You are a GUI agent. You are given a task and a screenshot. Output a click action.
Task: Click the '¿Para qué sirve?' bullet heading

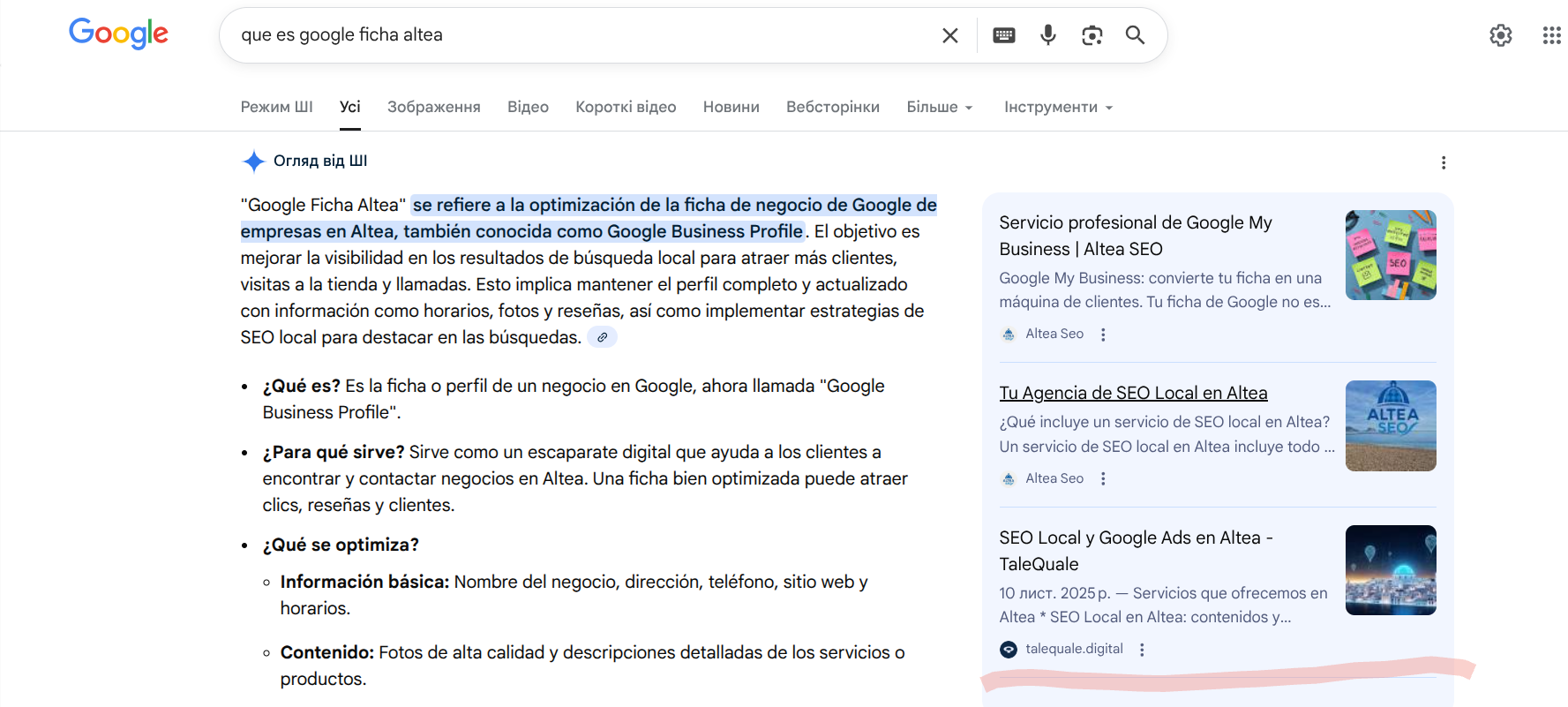tap(334, 452)
